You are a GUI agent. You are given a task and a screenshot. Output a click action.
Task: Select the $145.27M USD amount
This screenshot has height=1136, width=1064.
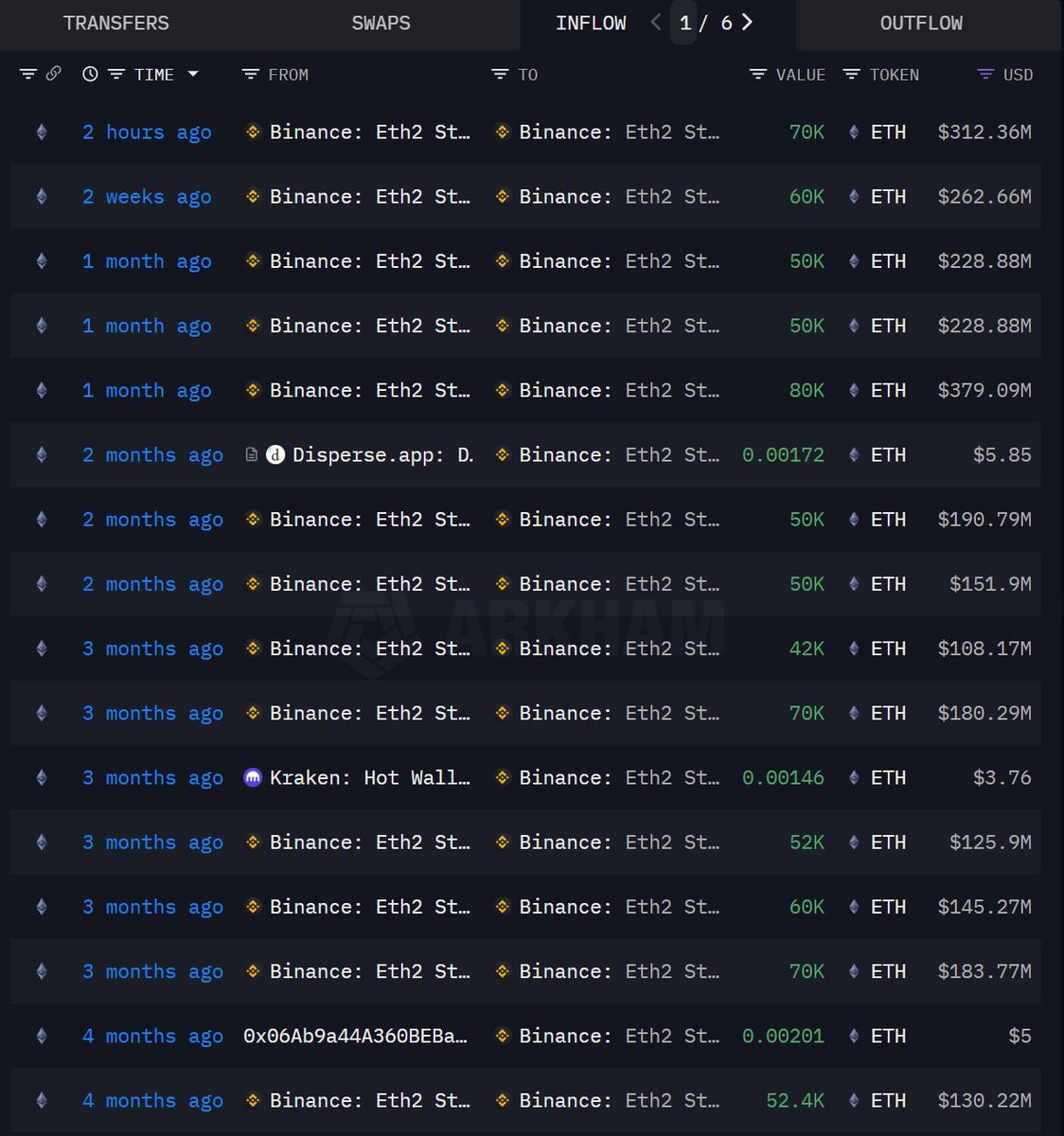pyautogui.click(x=984, y=907)
